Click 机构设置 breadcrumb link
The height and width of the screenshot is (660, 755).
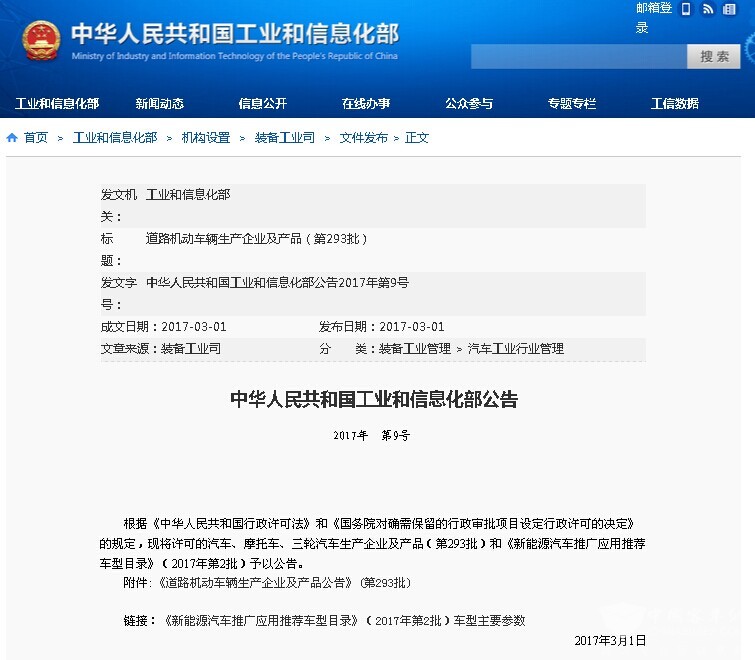click(205, 138)
